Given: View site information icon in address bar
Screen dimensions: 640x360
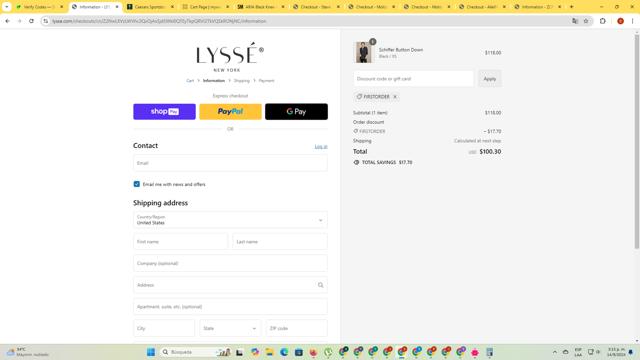Looking at the screenshot, I should (x=46, y=21).
